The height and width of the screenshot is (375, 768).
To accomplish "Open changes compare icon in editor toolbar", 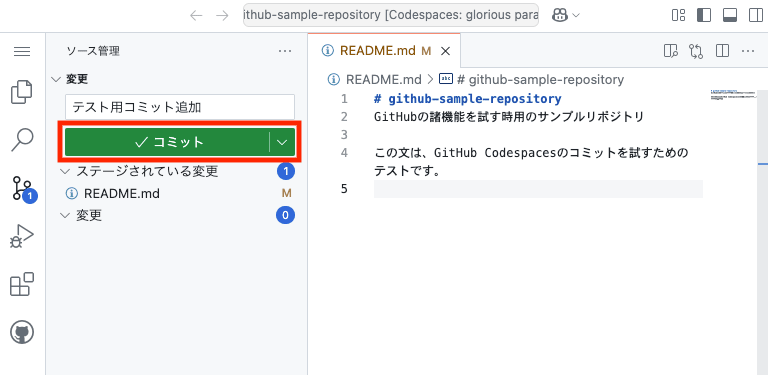I will pos(696,51).
